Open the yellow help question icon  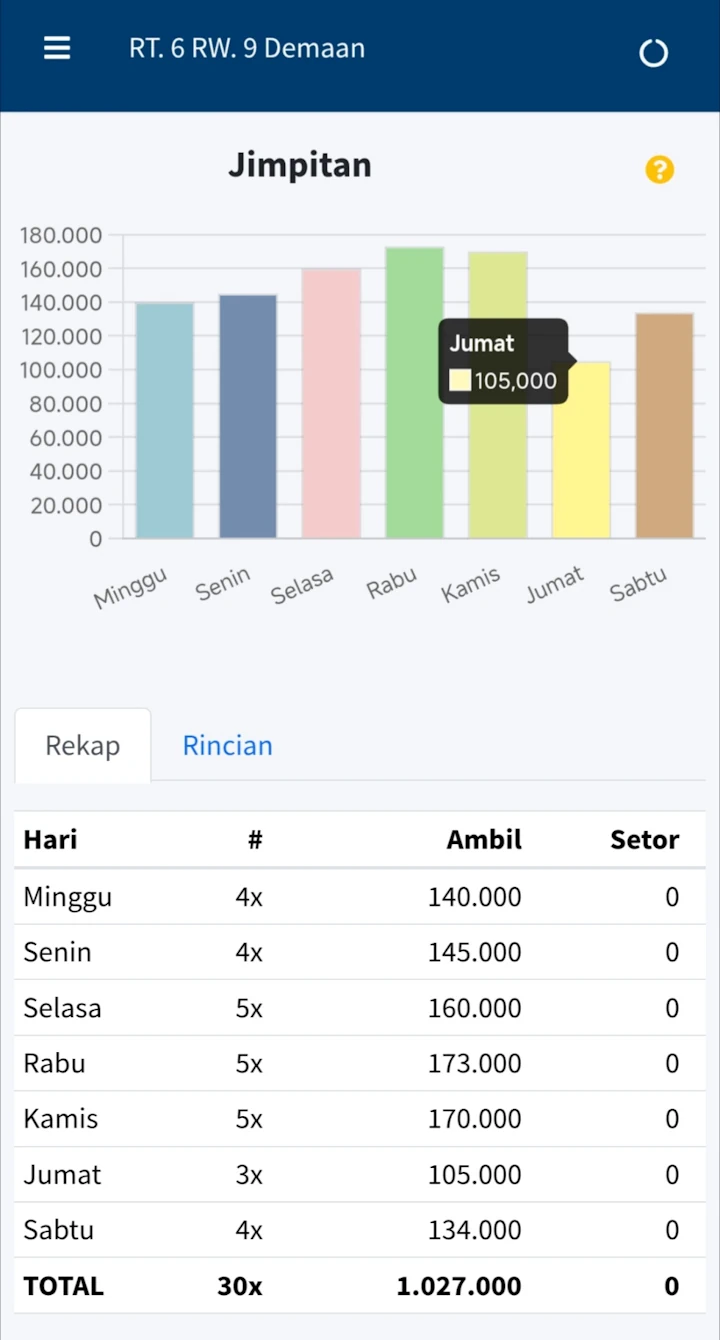(659, 170)
